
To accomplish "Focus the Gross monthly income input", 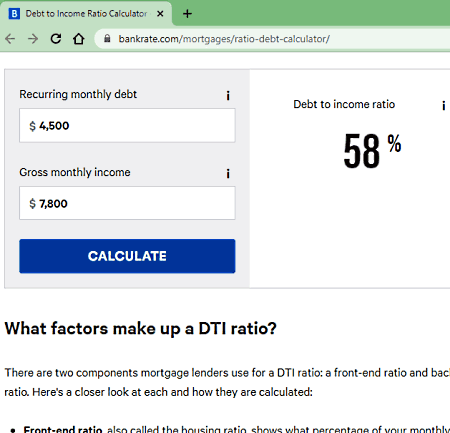I will [127, 203].
